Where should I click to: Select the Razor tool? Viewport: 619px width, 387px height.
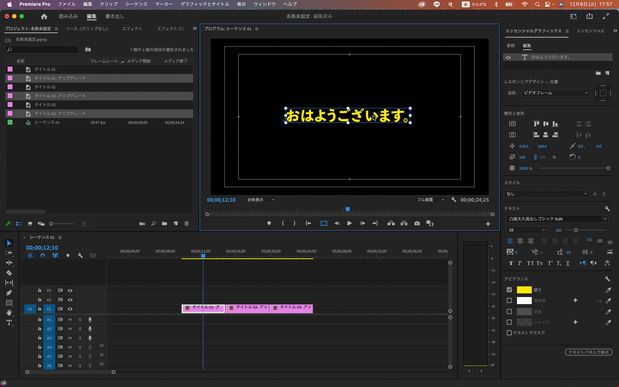pyautogui.click(x=9, y=273)
